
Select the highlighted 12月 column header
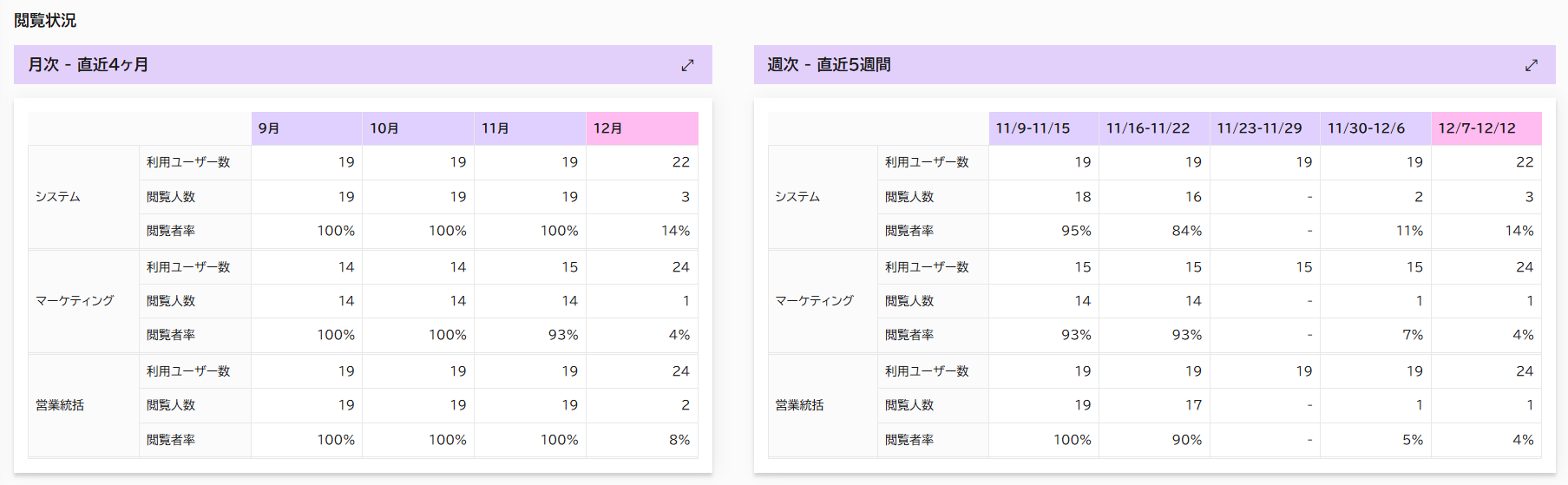pos(642,128)
